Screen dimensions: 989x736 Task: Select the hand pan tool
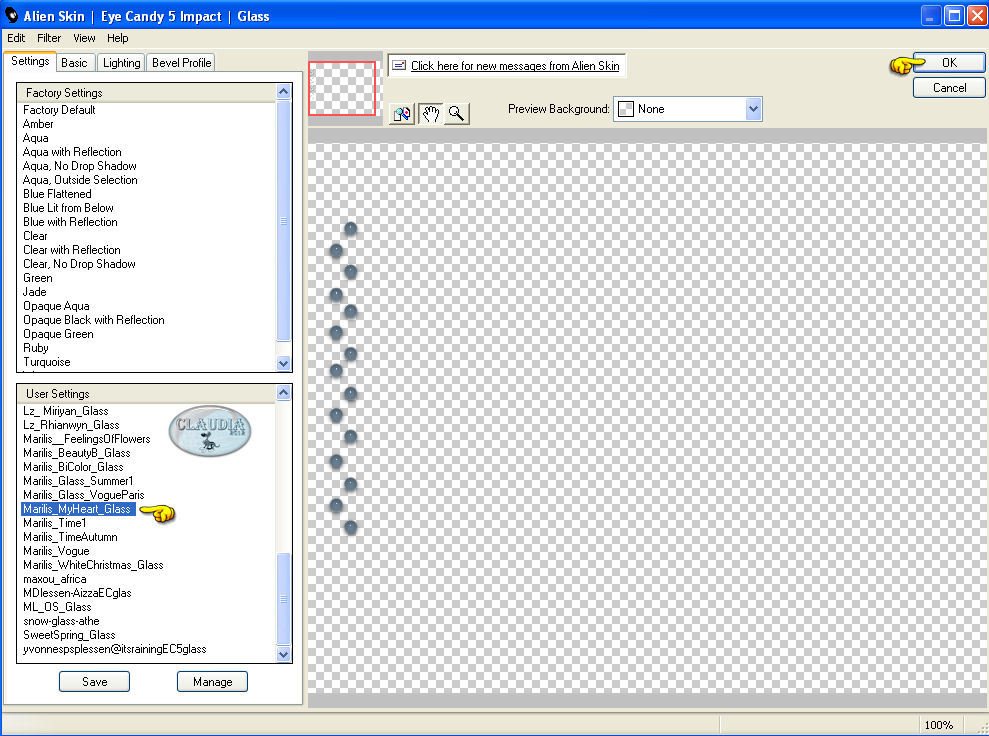pos(431,114)
